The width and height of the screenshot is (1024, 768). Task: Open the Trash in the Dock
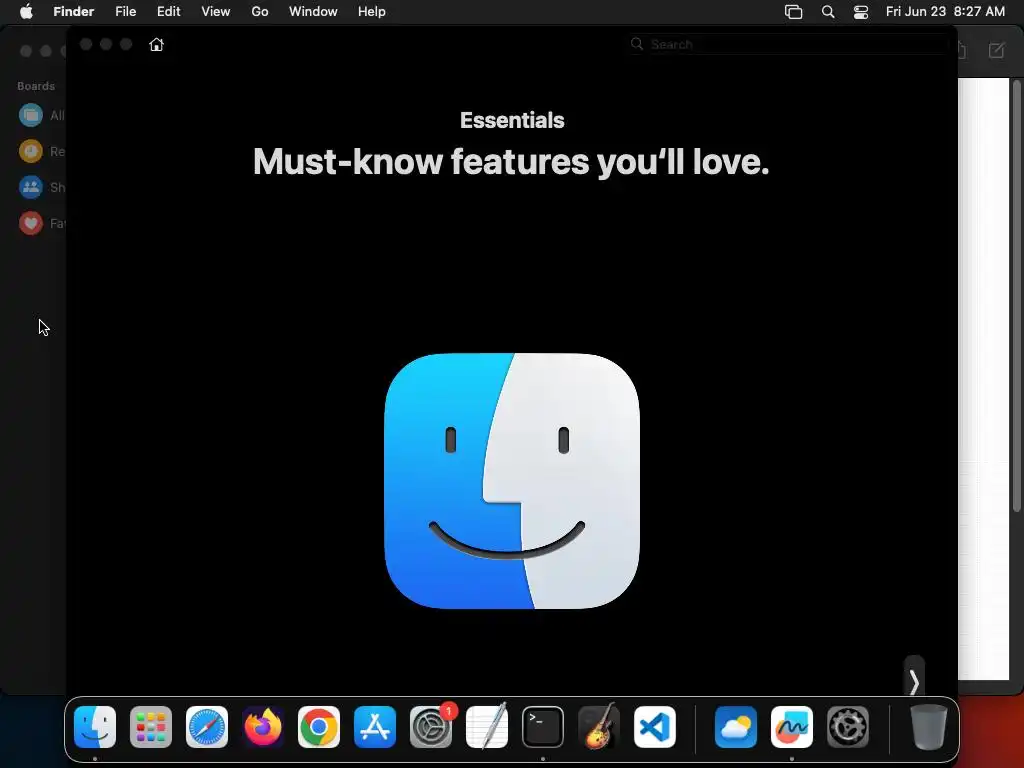[928, 727]
